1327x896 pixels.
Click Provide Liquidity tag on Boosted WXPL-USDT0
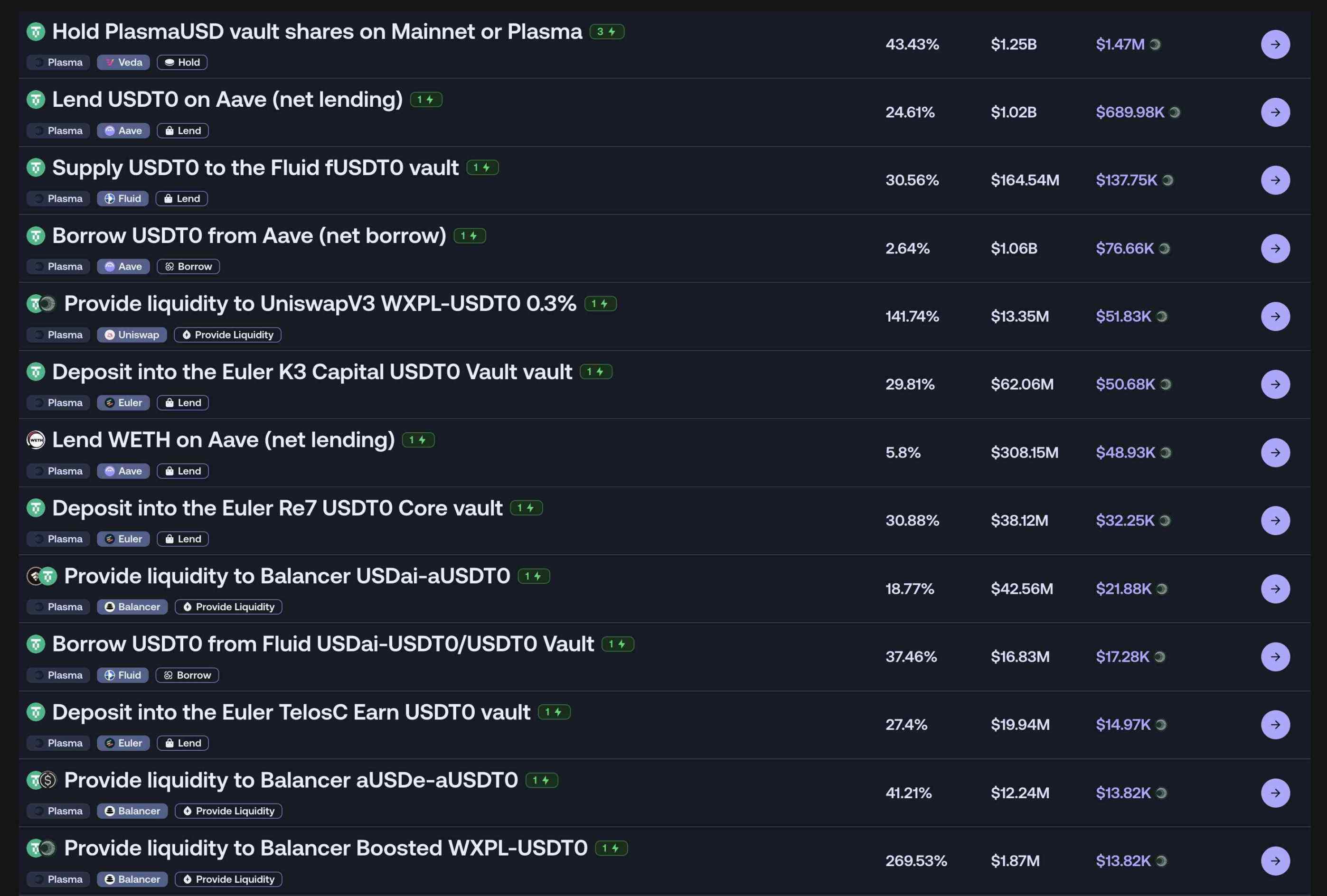point(228,879)
